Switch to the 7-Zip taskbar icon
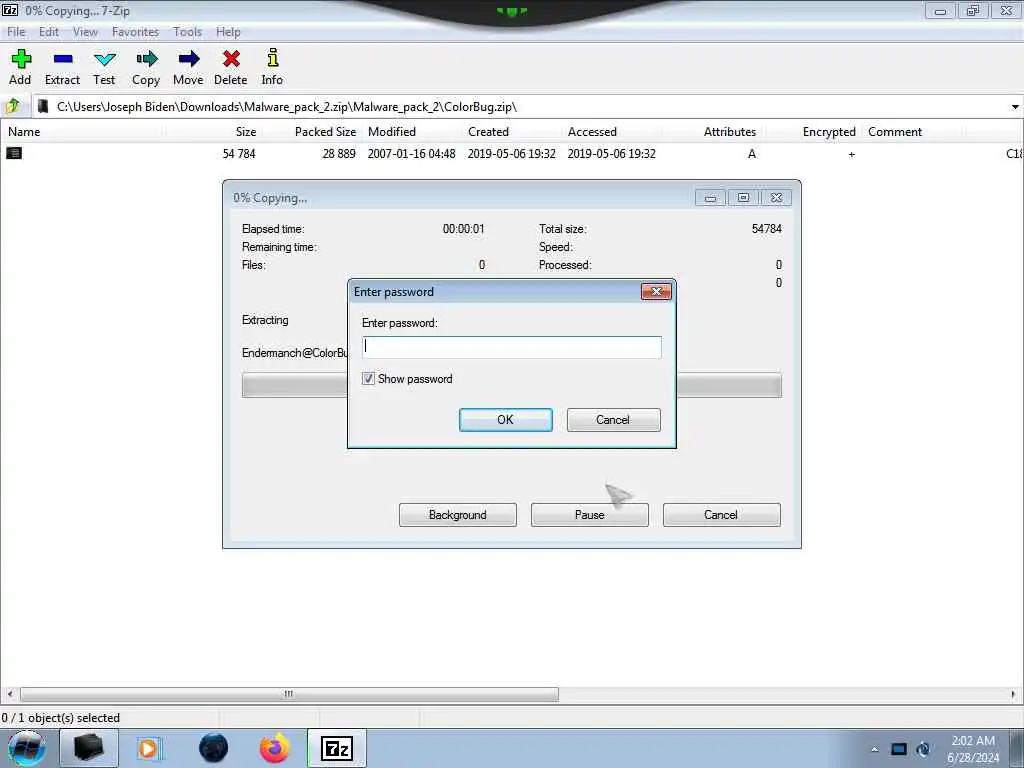 (336, 748)
